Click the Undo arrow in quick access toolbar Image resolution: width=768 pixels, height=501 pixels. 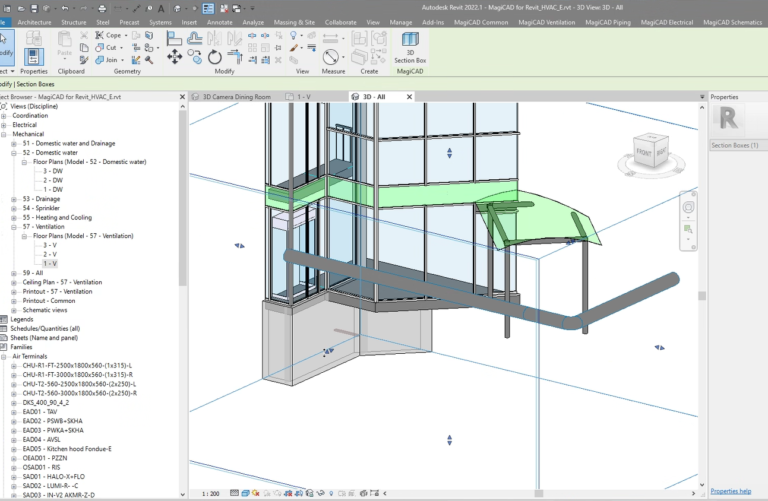coord(64,8)
